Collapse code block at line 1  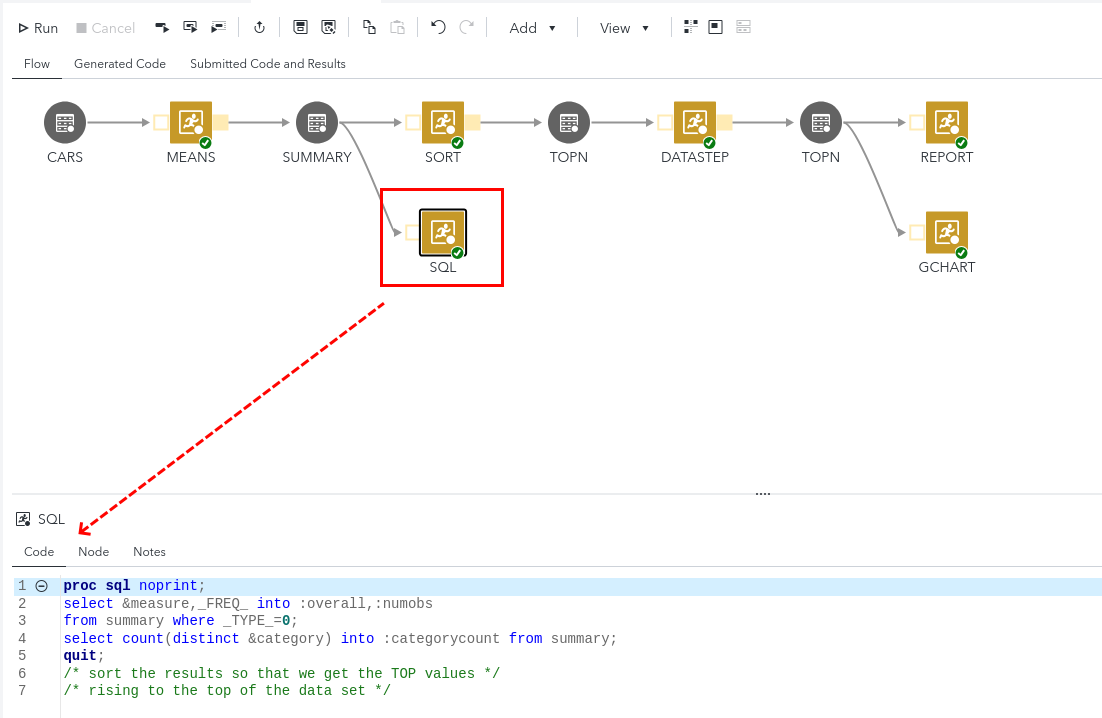tap(41, 586)
